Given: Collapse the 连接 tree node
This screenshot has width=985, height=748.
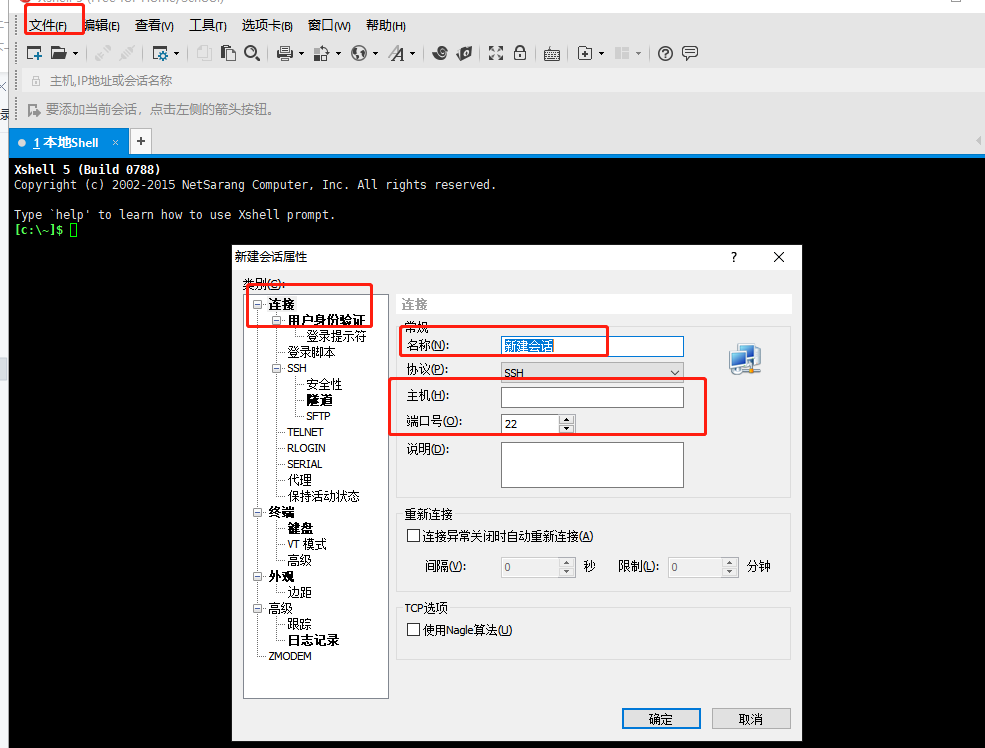Looking at the screenshot, I should [x=258, y=305].
